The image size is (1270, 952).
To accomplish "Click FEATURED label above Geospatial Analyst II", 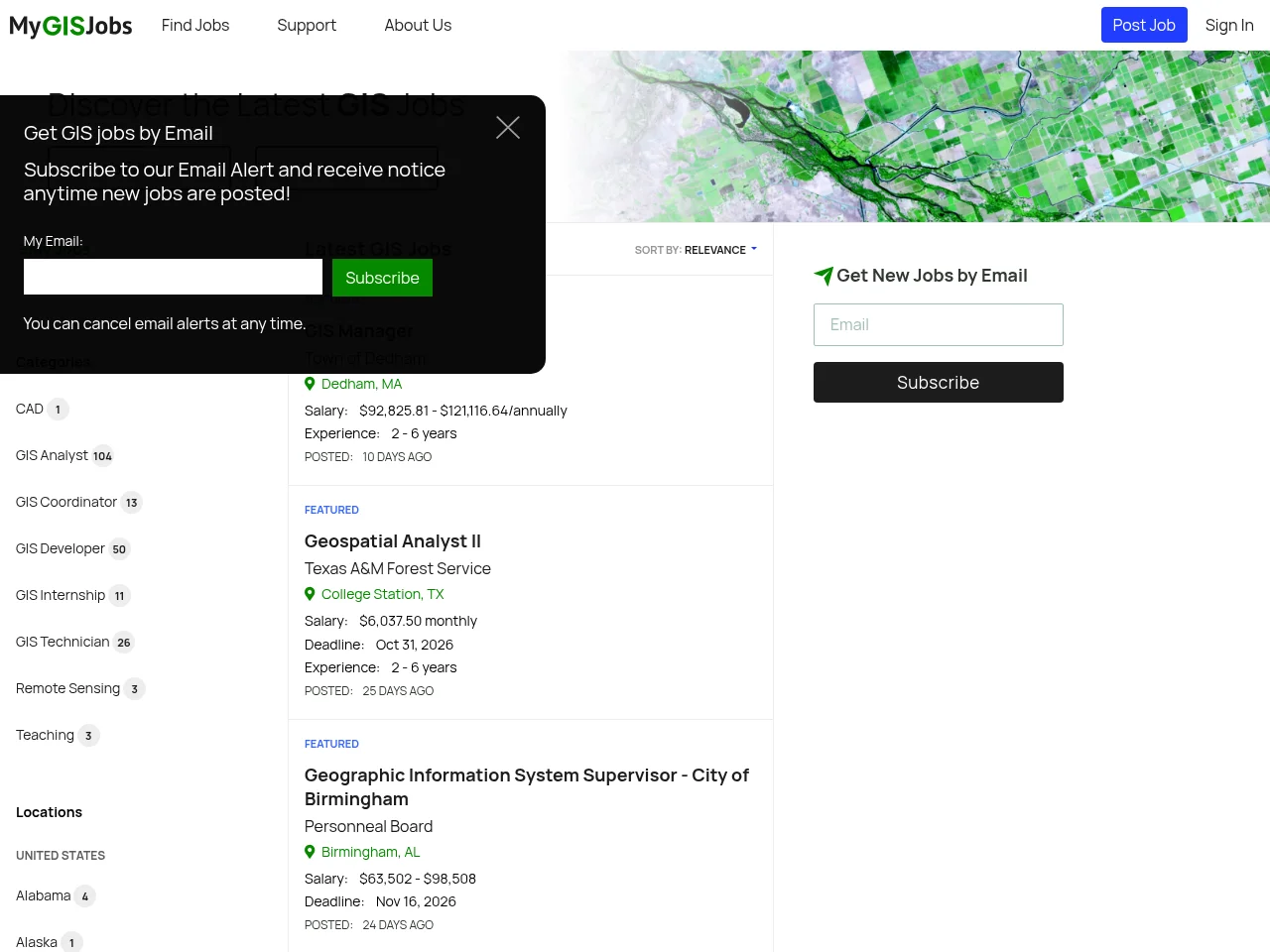I will click(331, 510).
